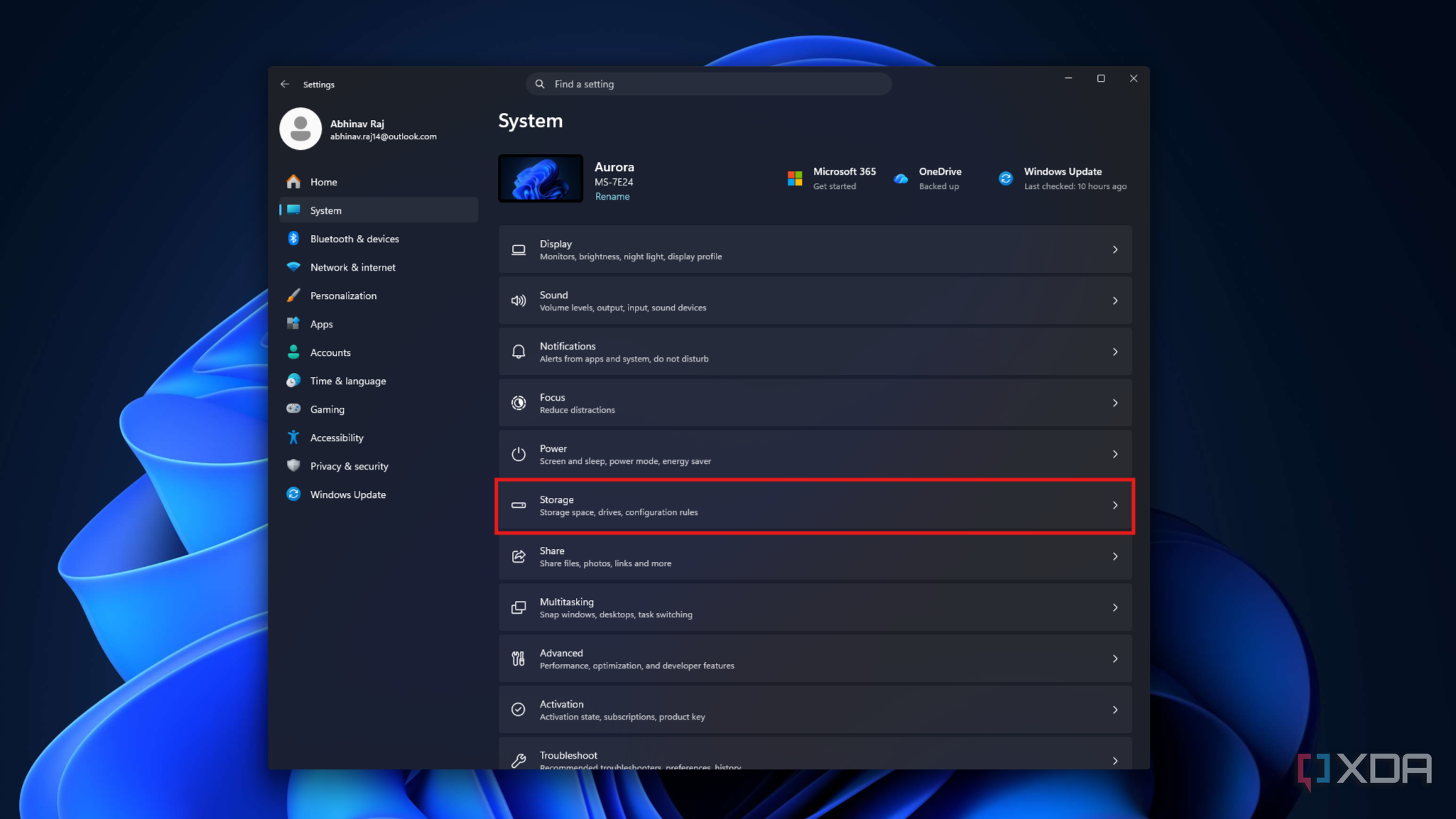Maximize the Settings window
This screenshot has width=1456, height=819.
(x=1101, y=78)
